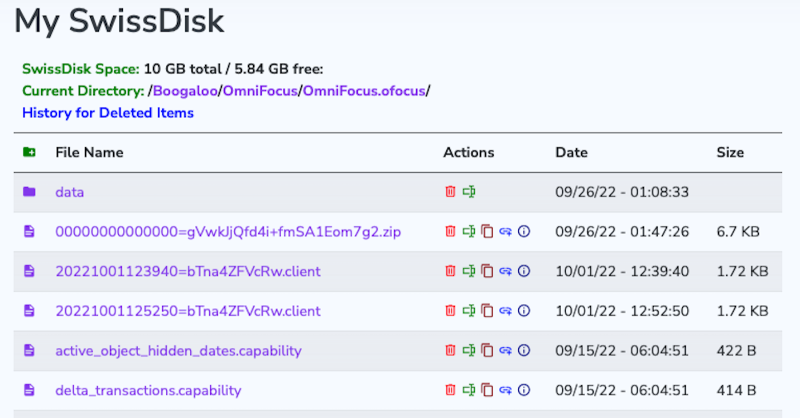800x418 pixels.
Task: Open 20221001125250=bTna4ZFVcRw.client file
Action: pyautogui.click(x=188, y=311)
